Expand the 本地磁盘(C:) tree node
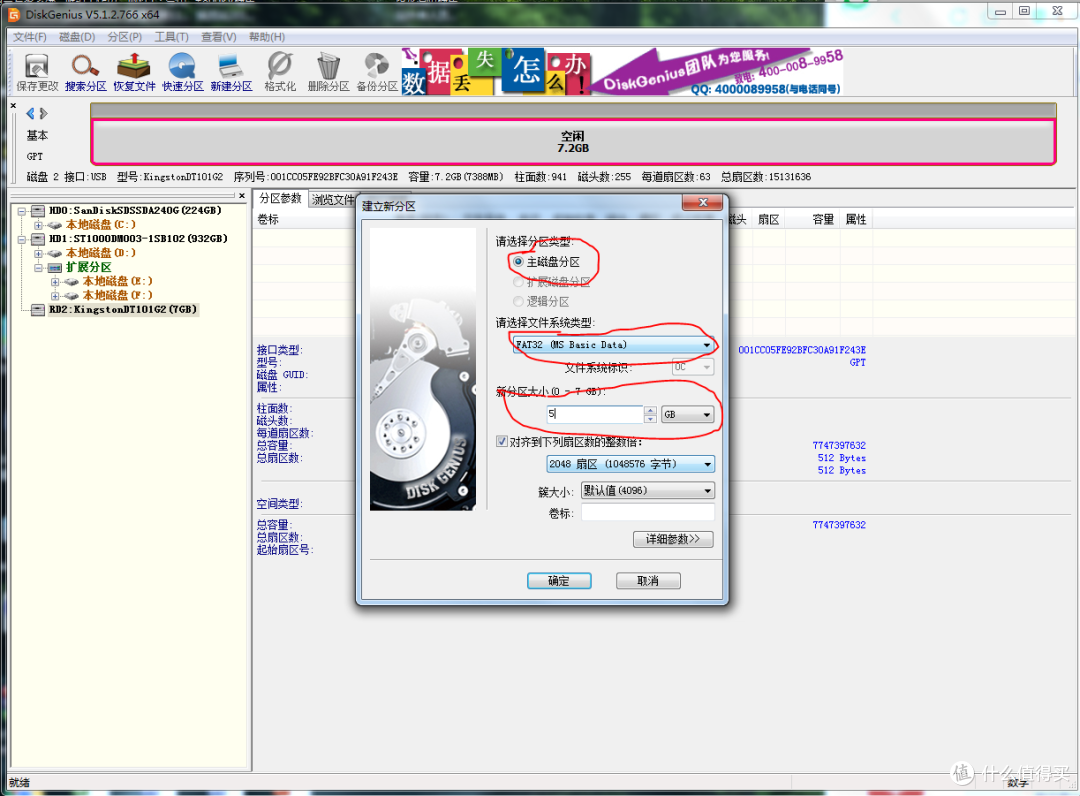The height and width of the screenshot is (796, 1080). 39,225
